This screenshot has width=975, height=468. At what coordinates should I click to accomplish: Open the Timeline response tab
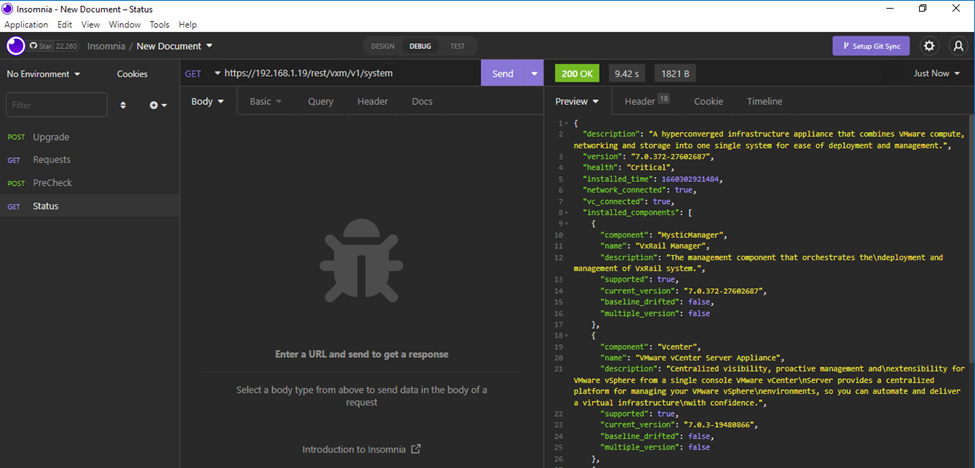[764, 101]
